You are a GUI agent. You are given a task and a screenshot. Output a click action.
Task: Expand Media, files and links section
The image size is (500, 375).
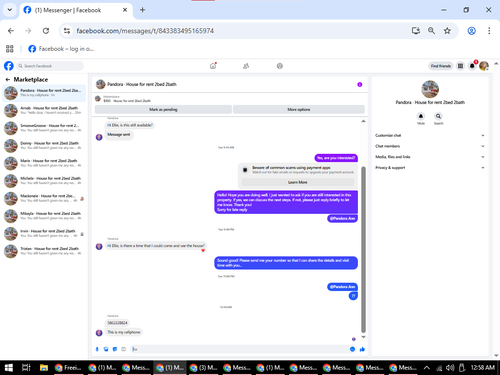430,157
